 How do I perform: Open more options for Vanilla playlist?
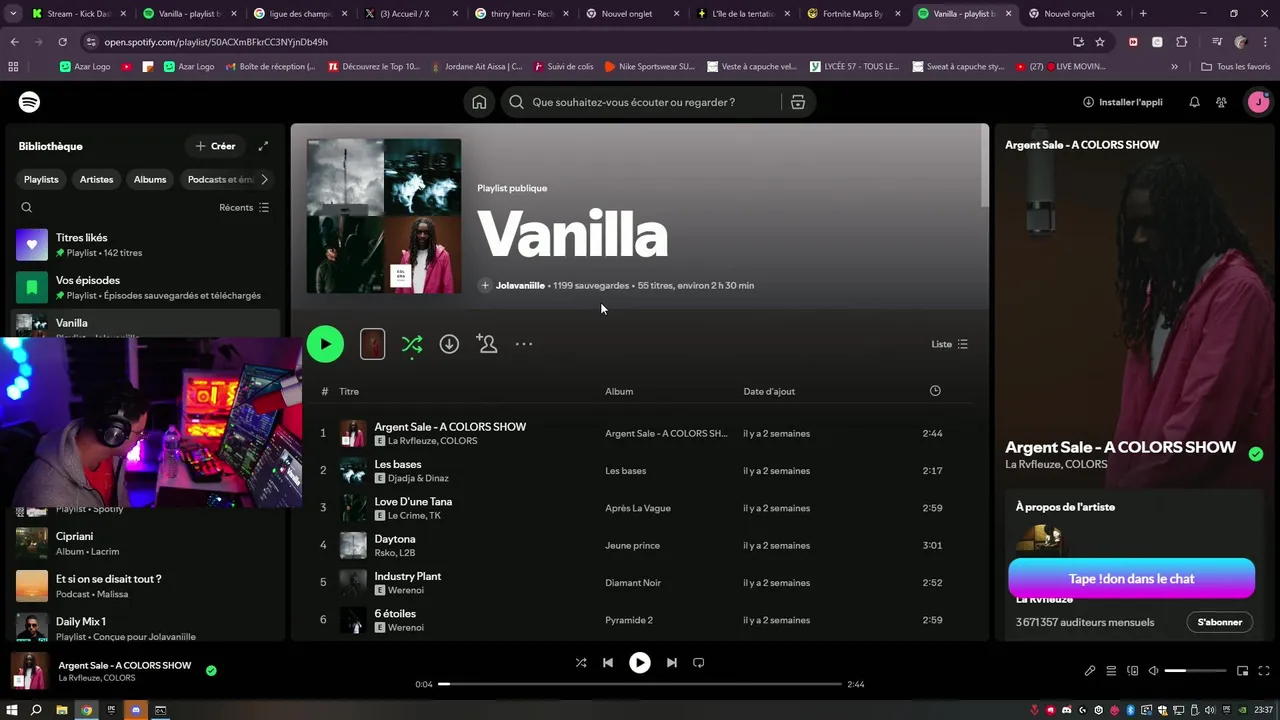(524, 344)
